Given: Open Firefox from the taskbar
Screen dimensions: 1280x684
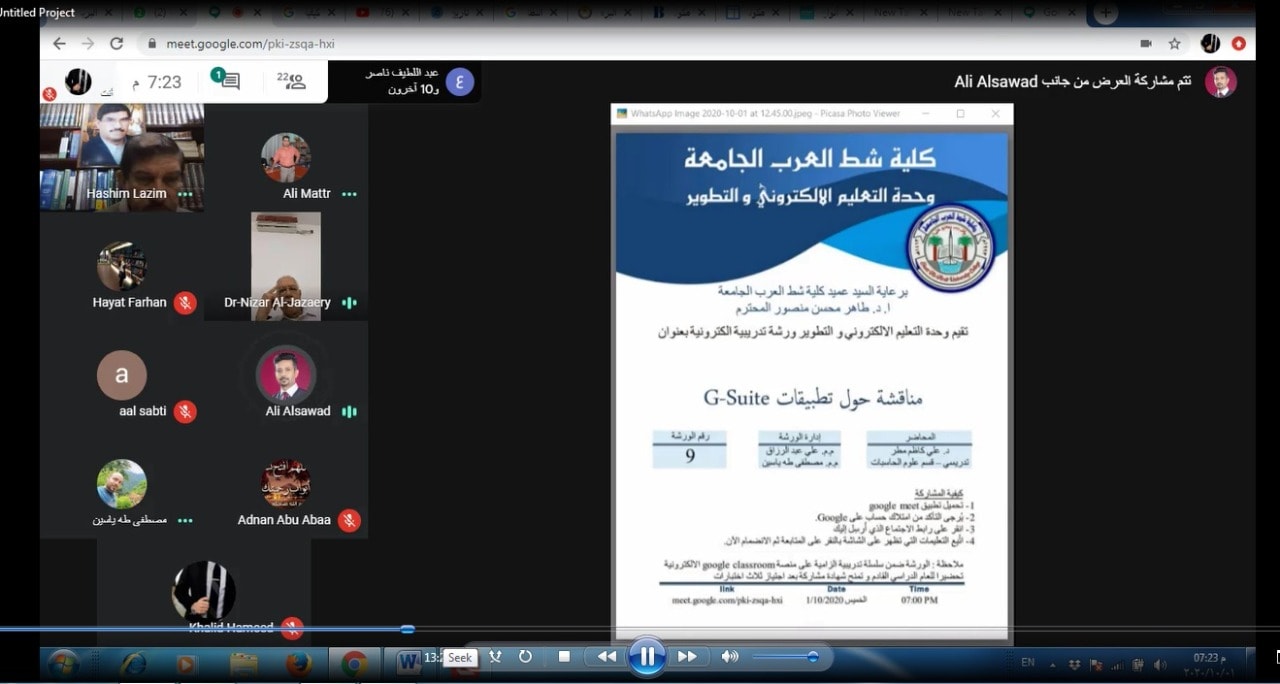Looking at the screenshot, I should pos(298,664).
